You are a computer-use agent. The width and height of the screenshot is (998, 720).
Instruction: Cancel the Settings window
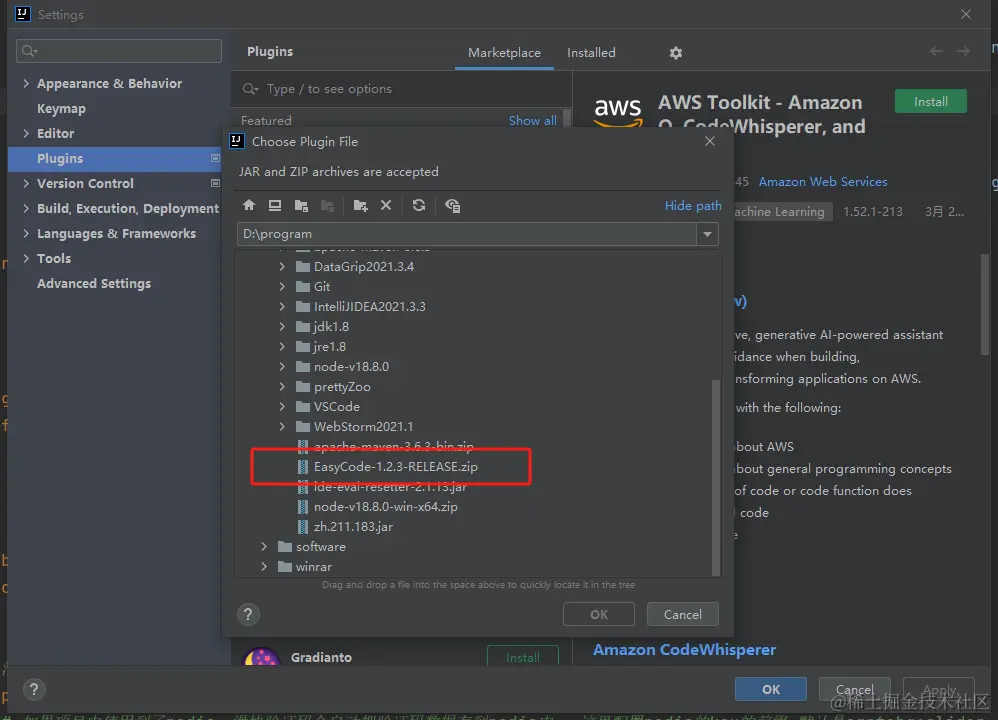[854, 689]
